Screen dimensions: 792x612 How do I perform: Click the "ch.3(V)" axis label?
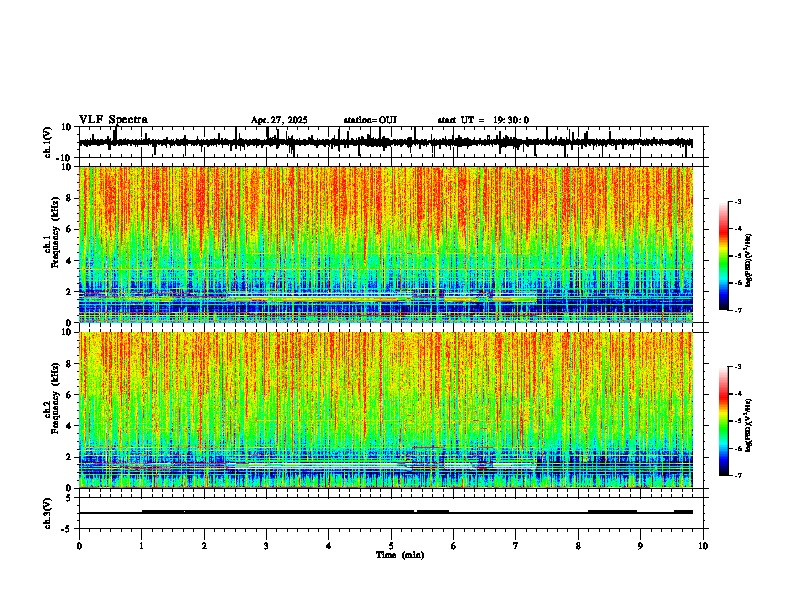tap(48, 513)
